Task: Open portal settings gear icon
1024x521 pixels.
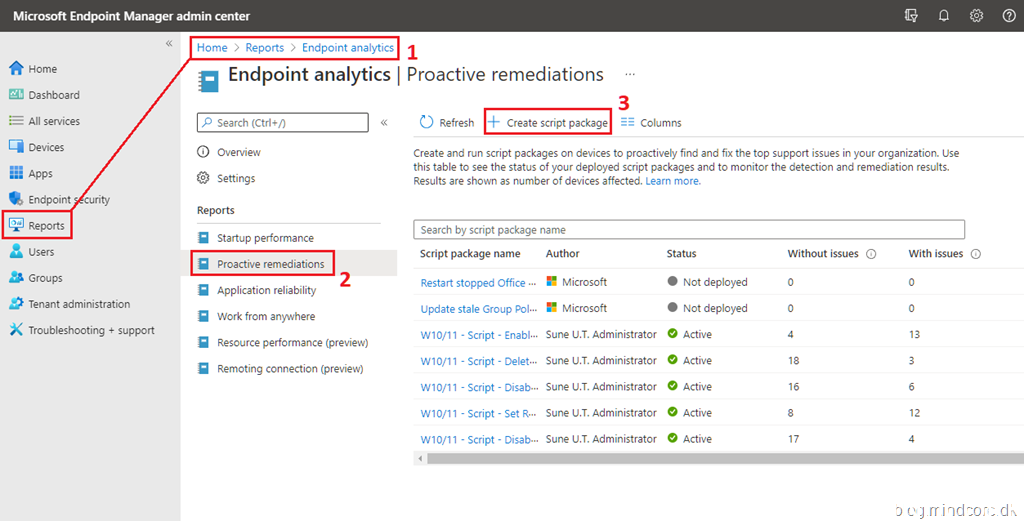Action: 976,16
